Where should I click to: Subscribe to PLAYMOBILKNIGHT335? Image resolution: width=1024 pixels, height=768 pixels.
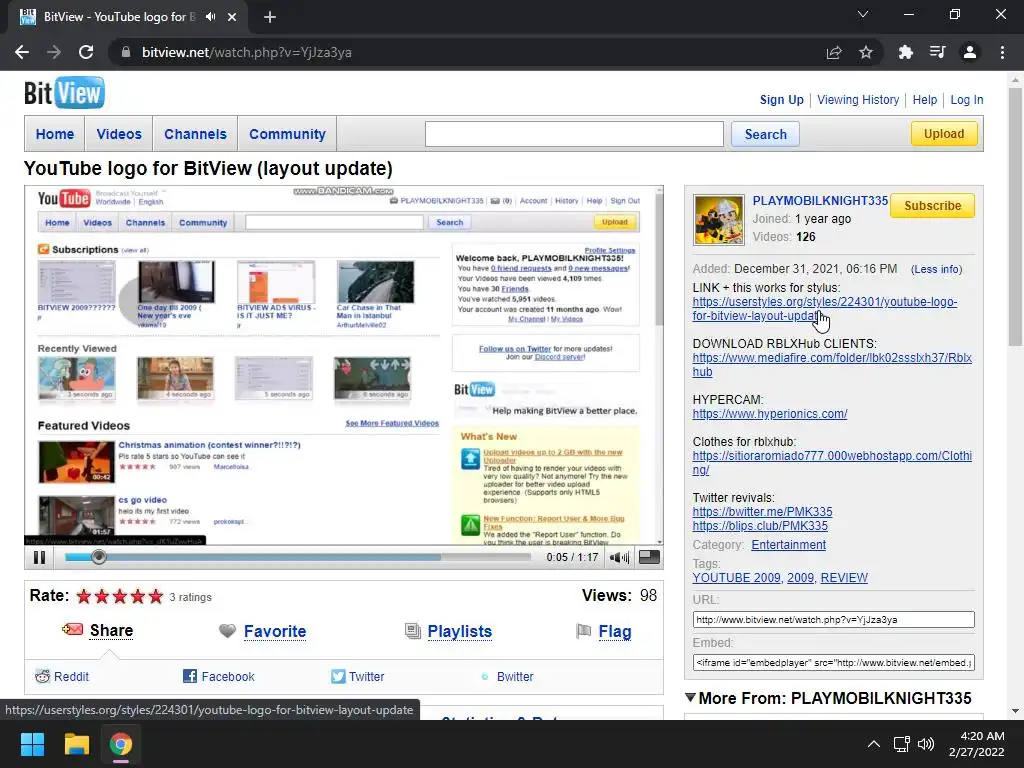pyautogui.click(x=933, y=206)
